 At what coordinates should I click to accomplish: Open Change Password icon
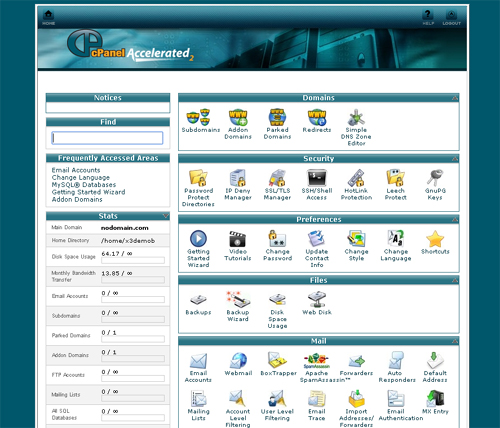pyautogui.click(x=277, y=239)
